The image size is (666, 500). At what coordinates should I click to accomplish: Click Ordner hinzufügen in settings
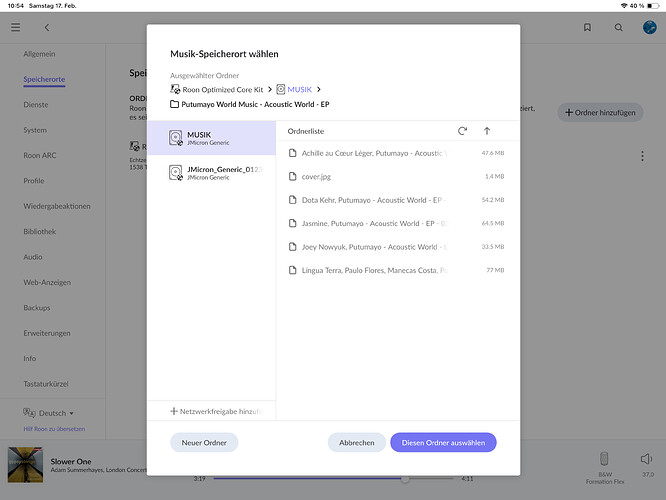(600, 113)
